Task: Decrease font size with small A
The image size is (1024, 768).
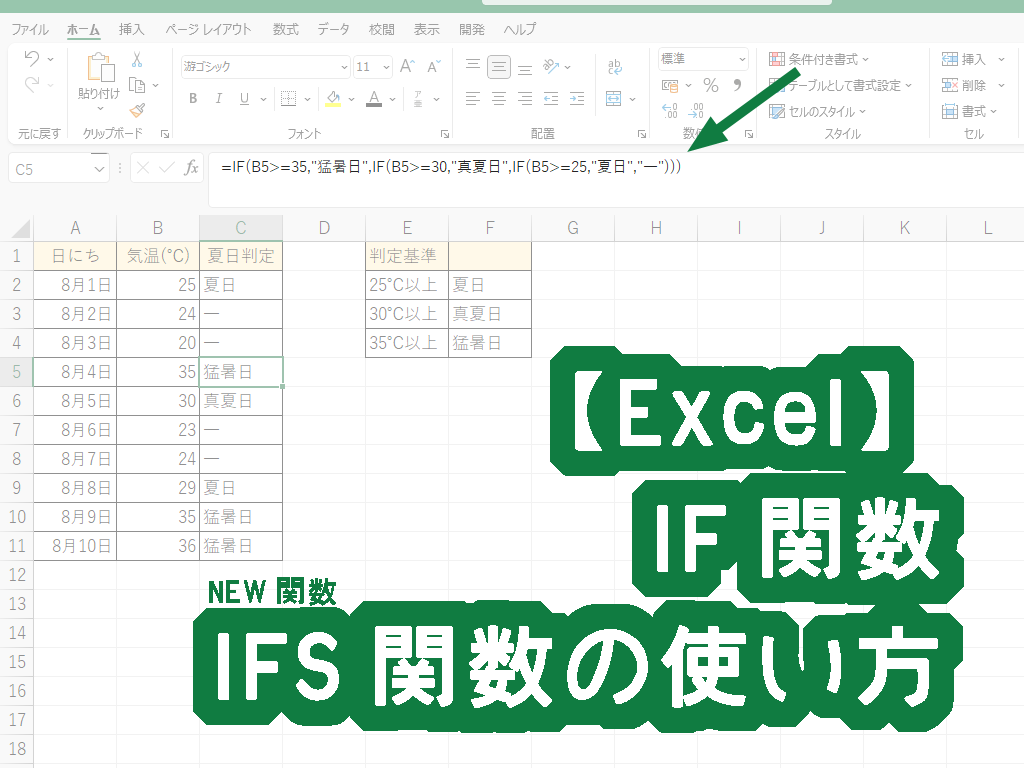Action: click(x=434, y=67)
